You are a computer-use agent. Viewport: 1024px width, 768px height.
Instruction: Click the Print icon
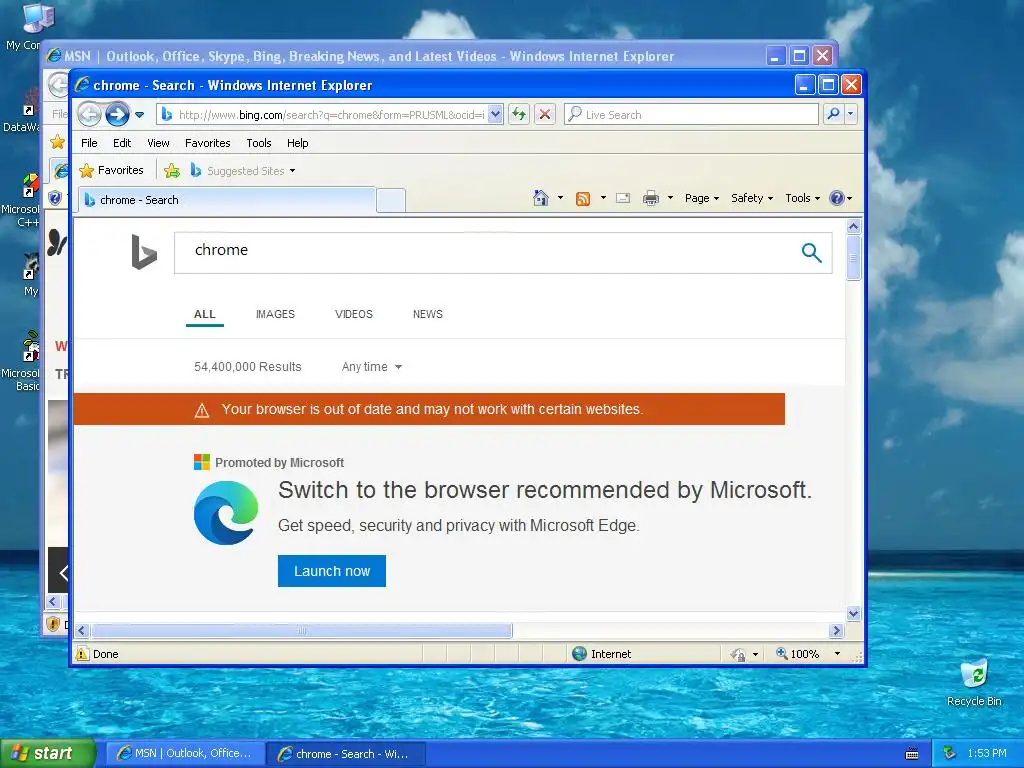tap(650, 198)
